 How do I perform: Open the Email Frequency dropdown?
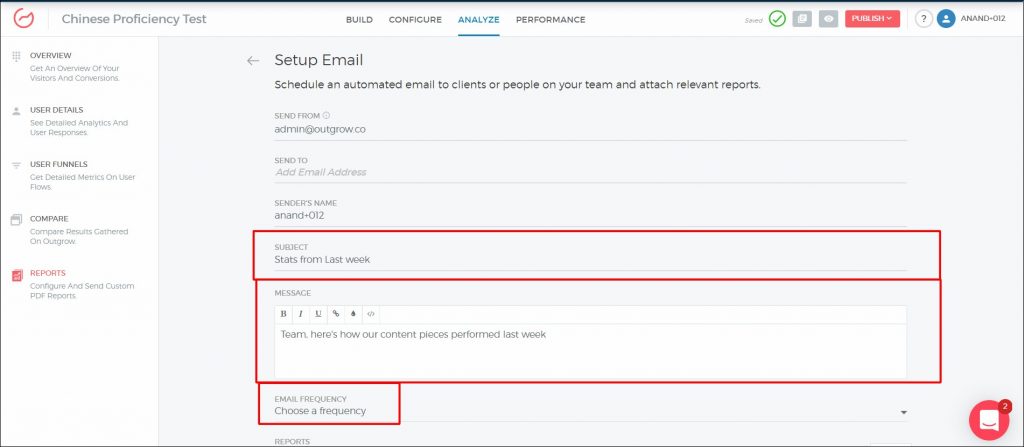[x=590, y=411]
